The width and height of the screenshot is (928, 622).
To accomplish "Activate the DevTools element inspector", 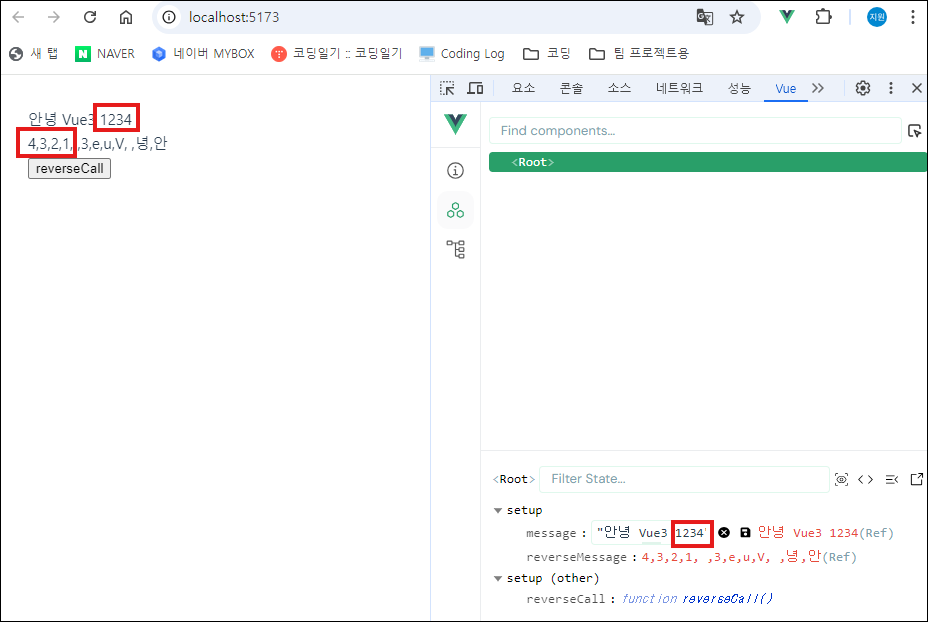I will [x=447, y=88].
